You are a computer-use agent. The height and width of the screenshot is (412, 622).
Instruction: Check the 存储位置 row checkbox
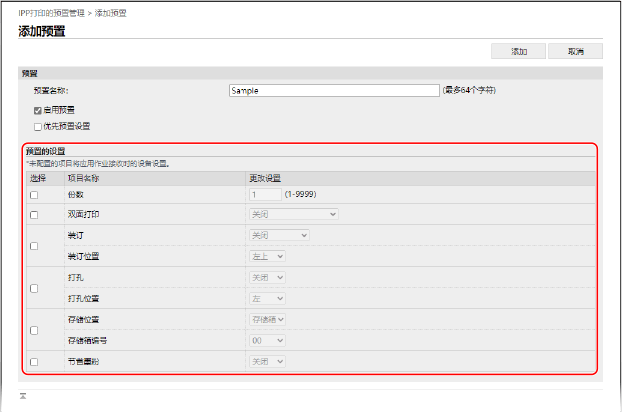(x=34, y=330)
